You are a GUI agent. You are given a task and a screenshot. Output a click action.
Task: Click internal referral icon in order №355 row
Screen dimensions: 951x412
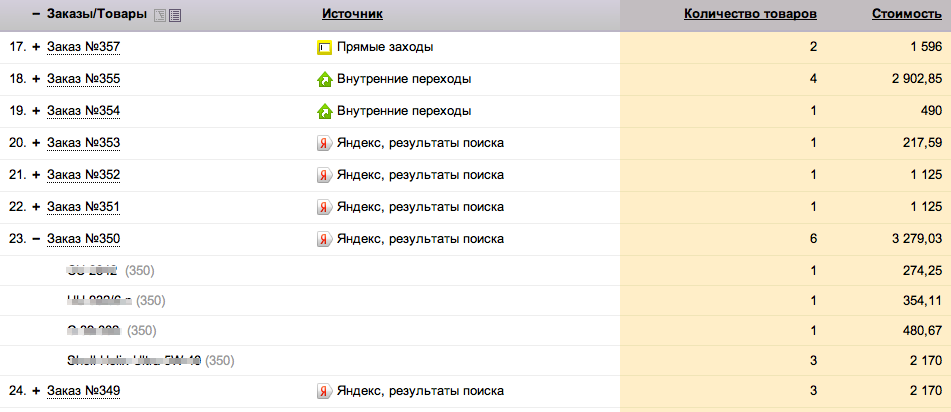[324, 79]
